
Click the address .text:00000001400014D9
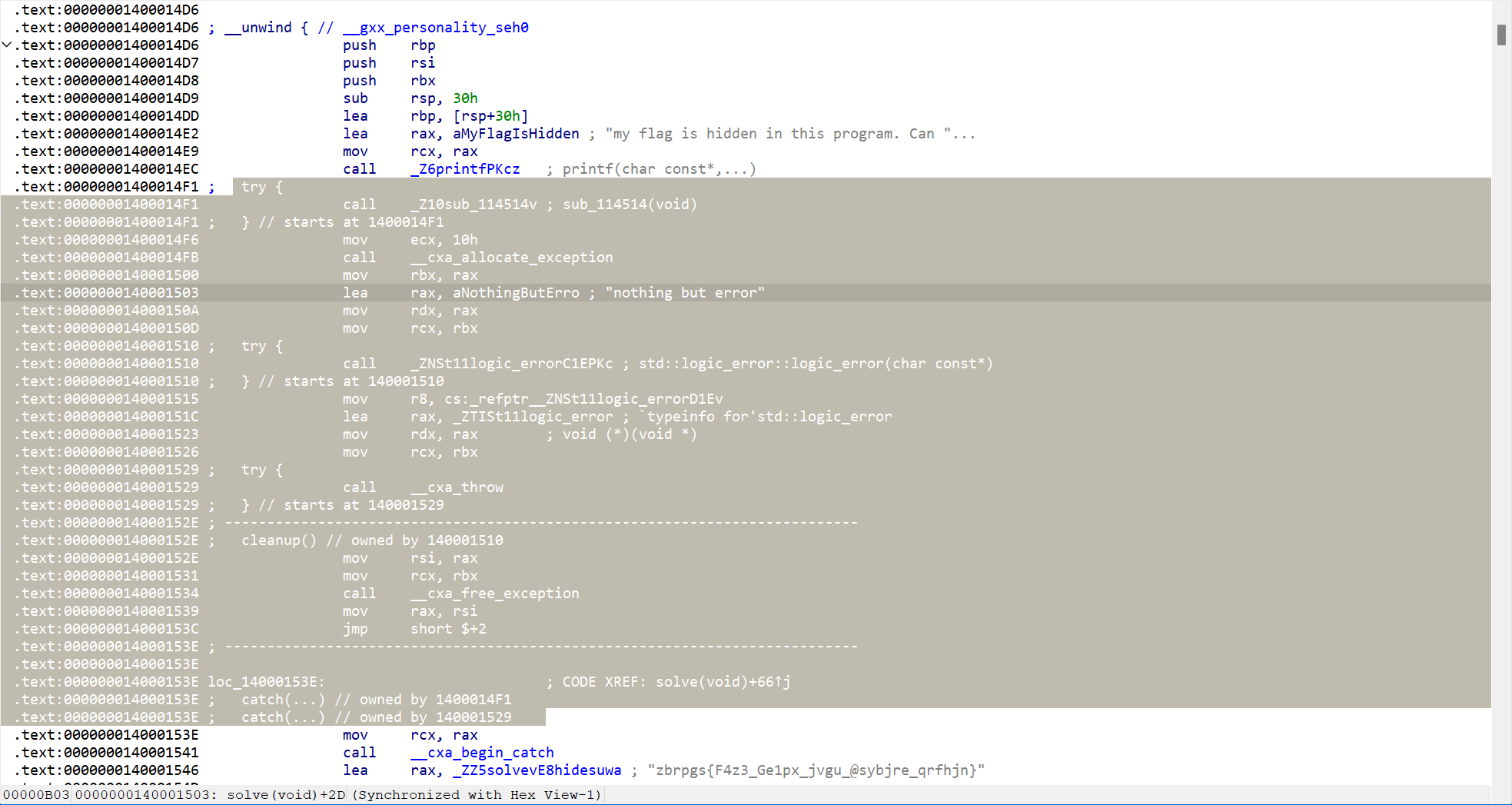coord(106,98)
